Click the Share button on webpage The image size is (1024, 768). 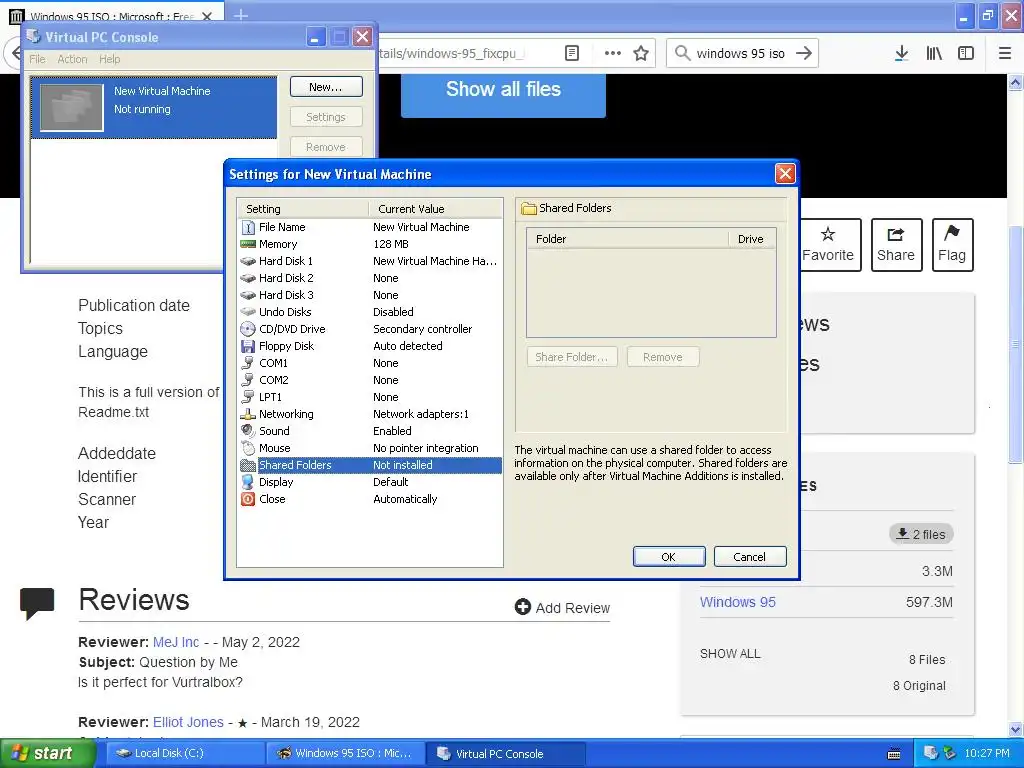point(896,244)
